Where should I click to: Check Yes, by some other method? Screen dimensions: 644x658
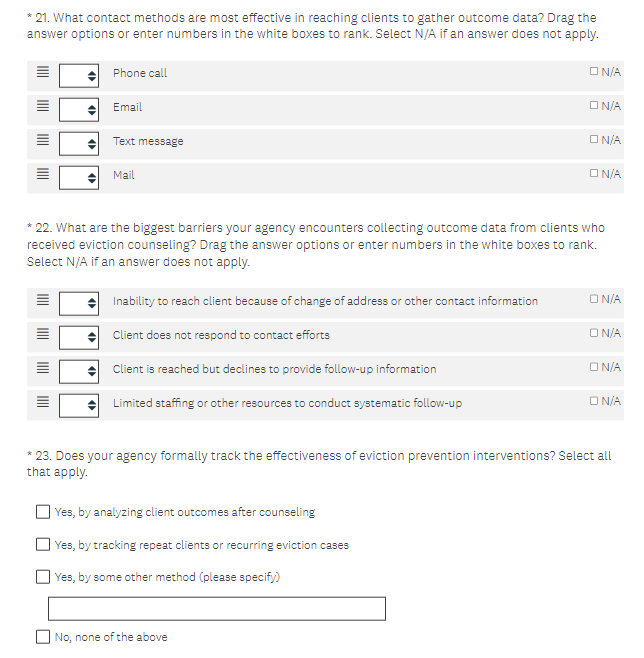(x=43, y=577)
